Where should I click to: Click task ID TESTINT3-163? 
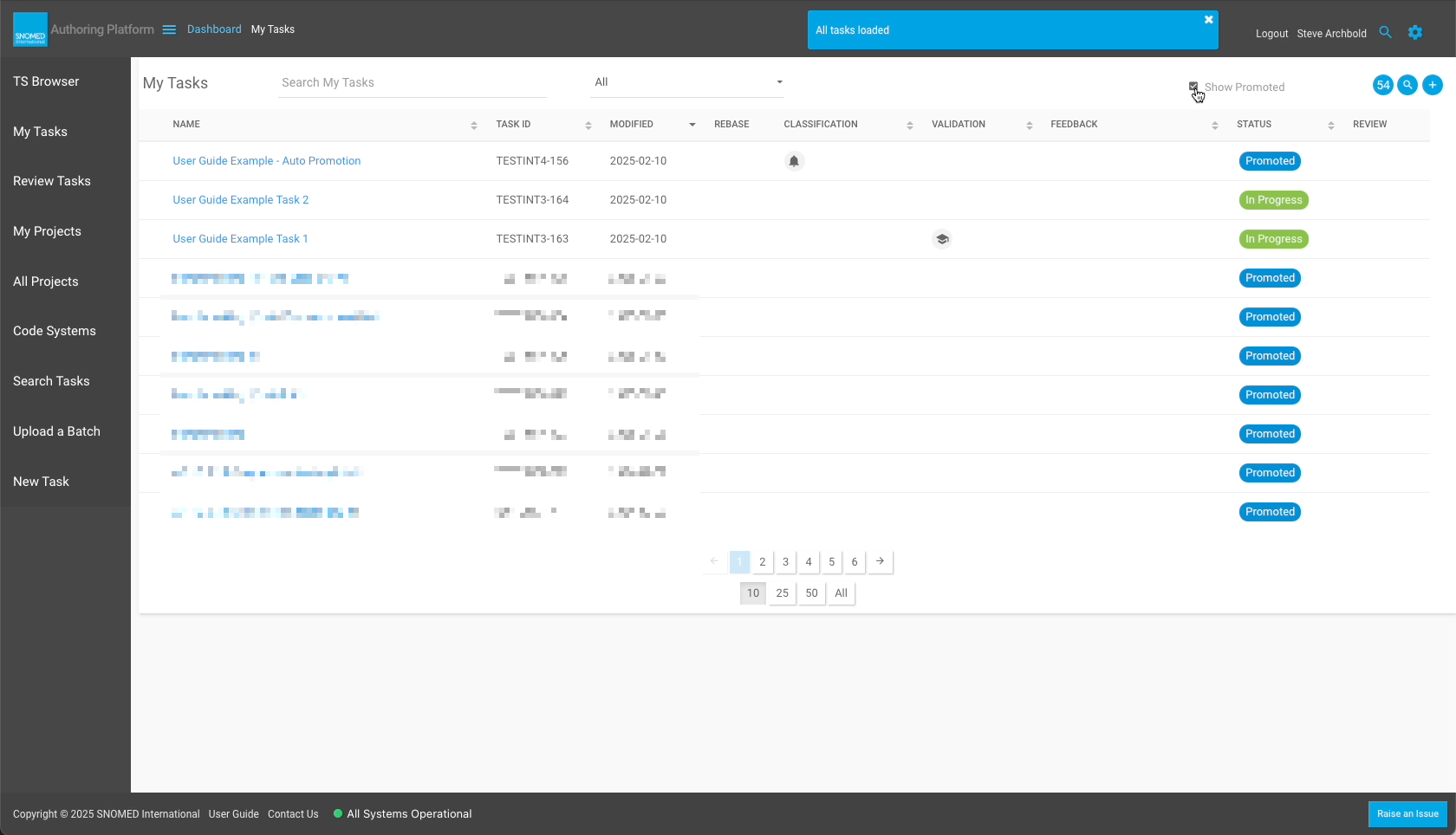coord(532,239)
